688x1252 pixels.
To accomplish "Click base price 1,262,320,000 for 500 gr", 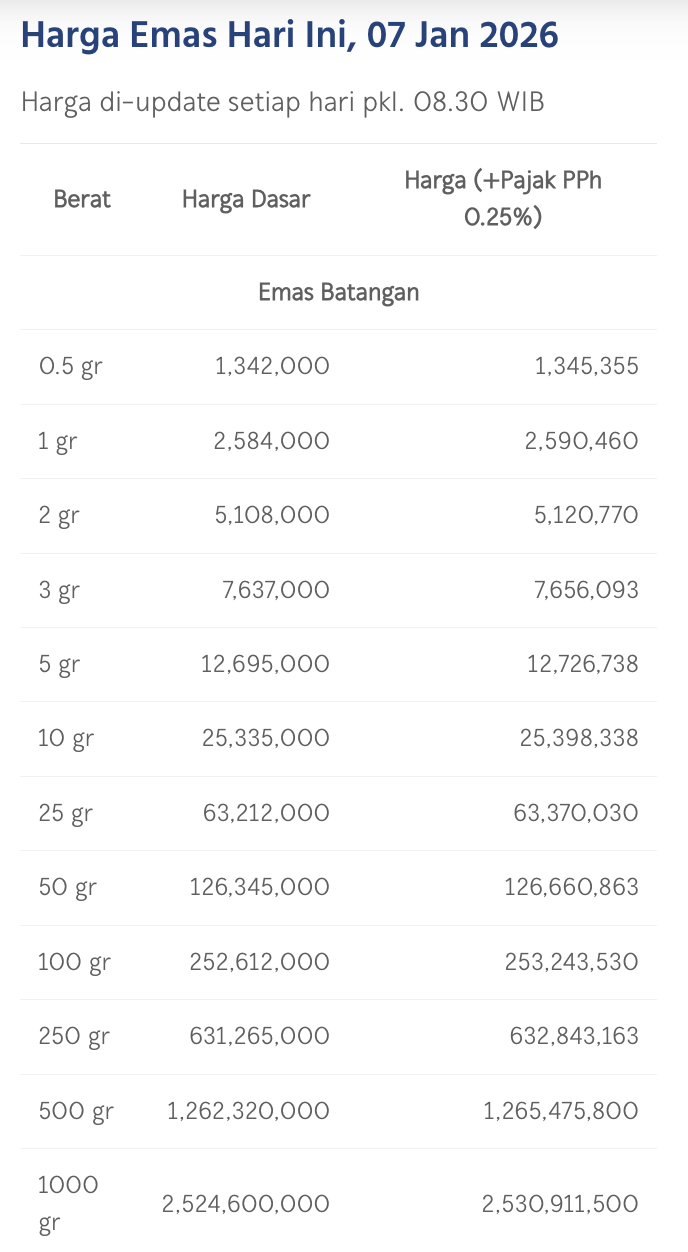I will pyautogui.click(x=248, y=1111).
